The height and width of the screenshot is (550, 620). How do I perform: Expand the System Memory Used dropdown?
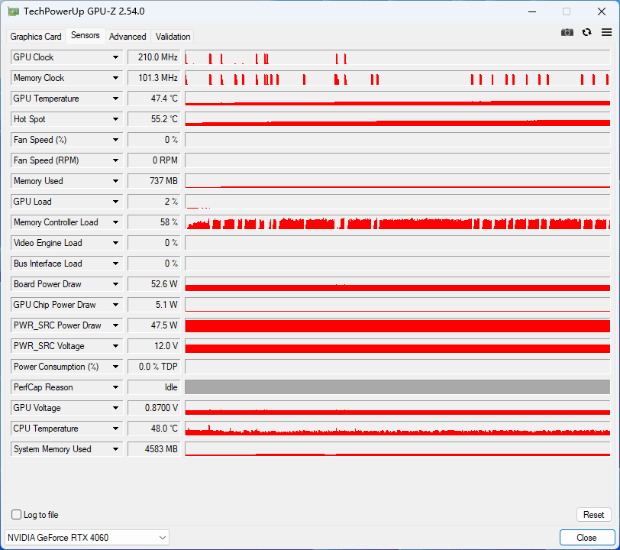115,449
